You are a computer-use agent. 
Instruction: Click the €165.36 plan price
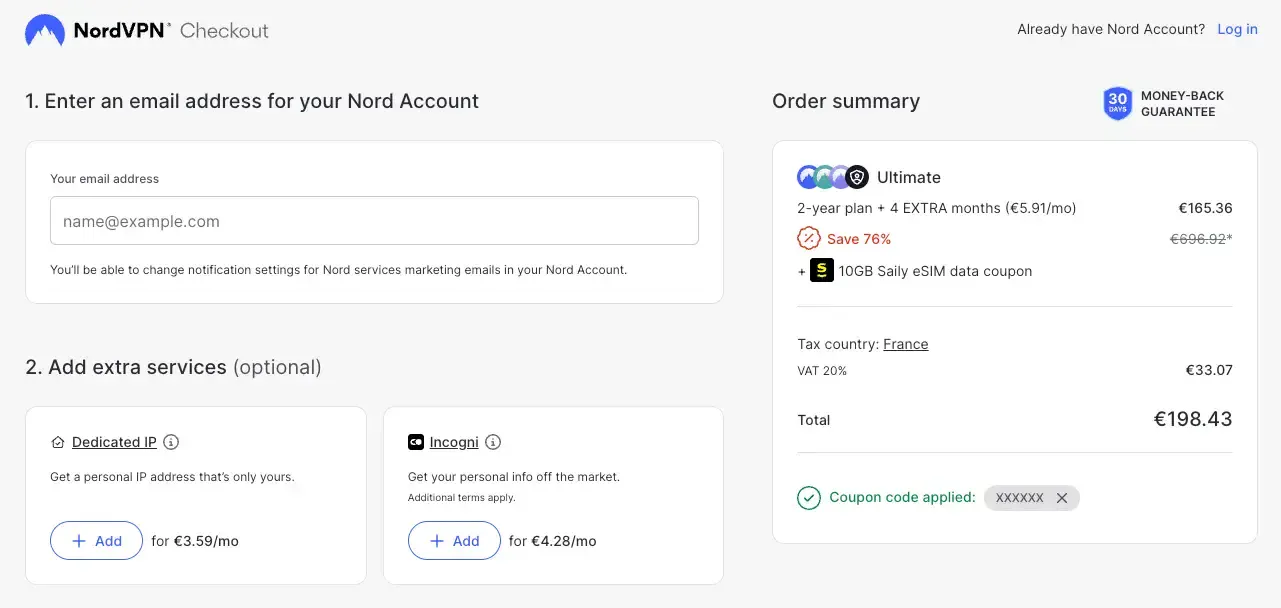[1205, 208]
